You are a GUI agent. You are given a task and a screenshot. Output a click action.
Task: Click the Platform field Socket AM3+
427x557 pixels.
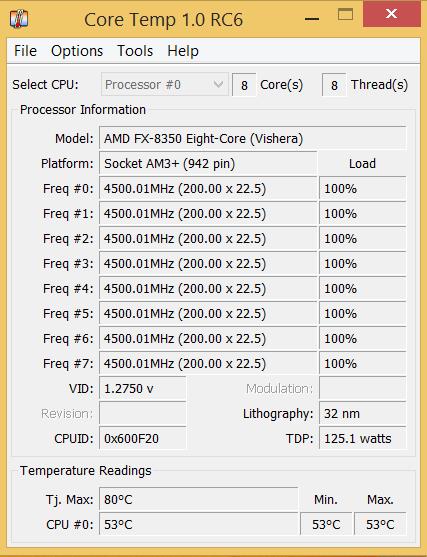click(x=208, y=163)
